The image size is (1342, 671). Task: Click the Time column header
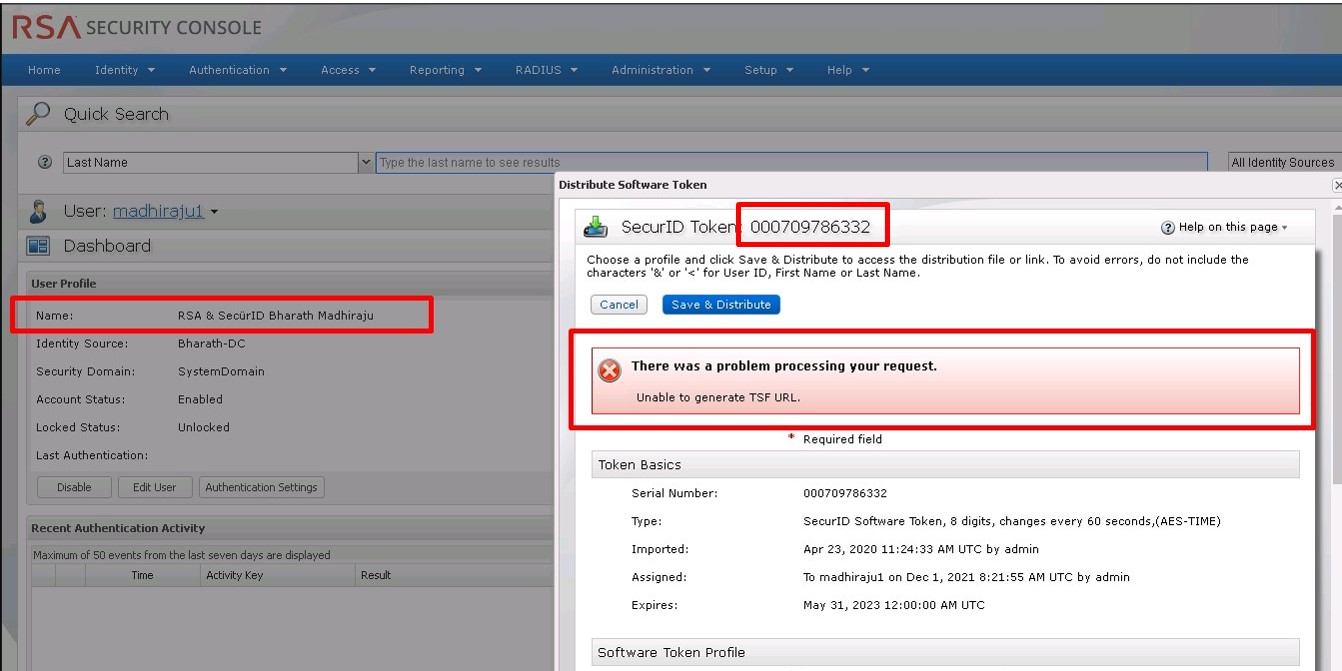point(142,575)
